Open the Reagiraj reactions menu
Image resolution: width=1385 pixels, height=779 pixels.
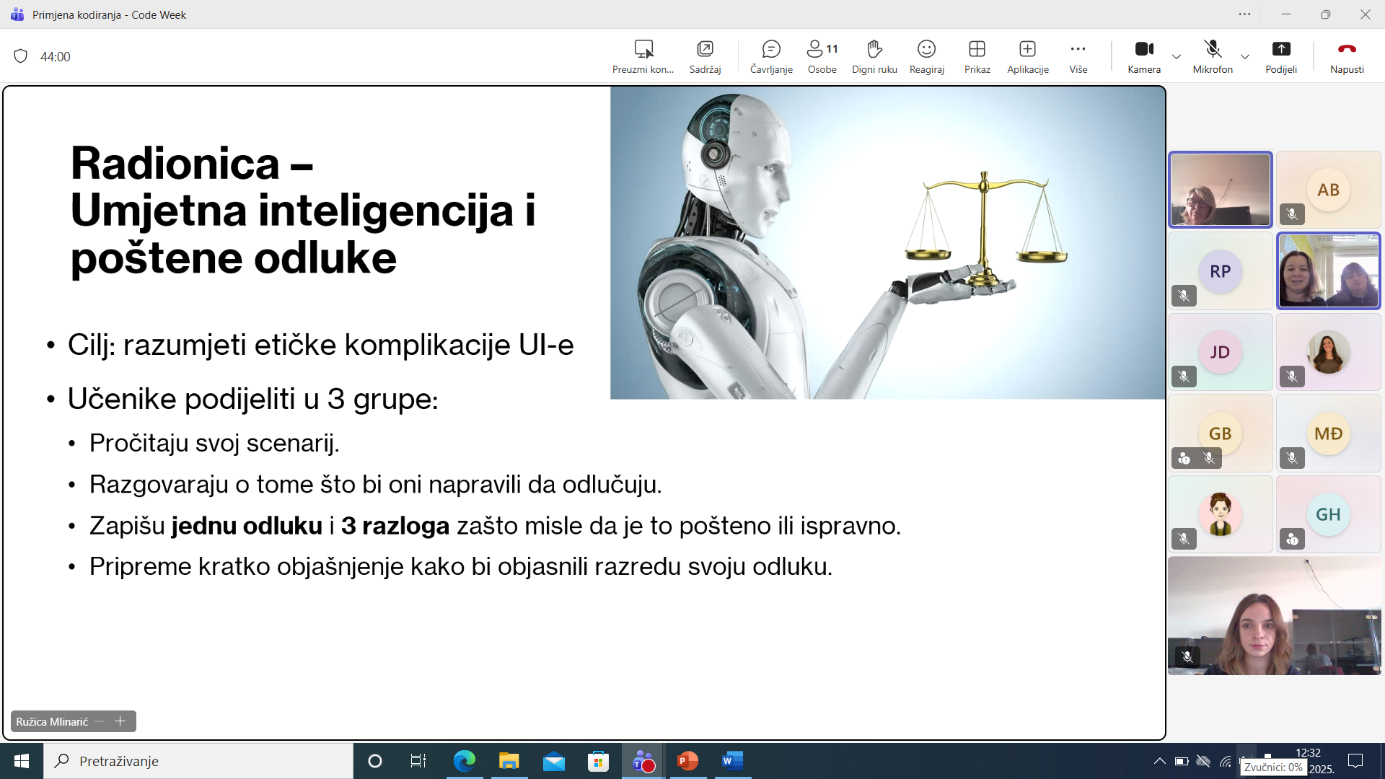pyautogui.click(x=926, y=56)
